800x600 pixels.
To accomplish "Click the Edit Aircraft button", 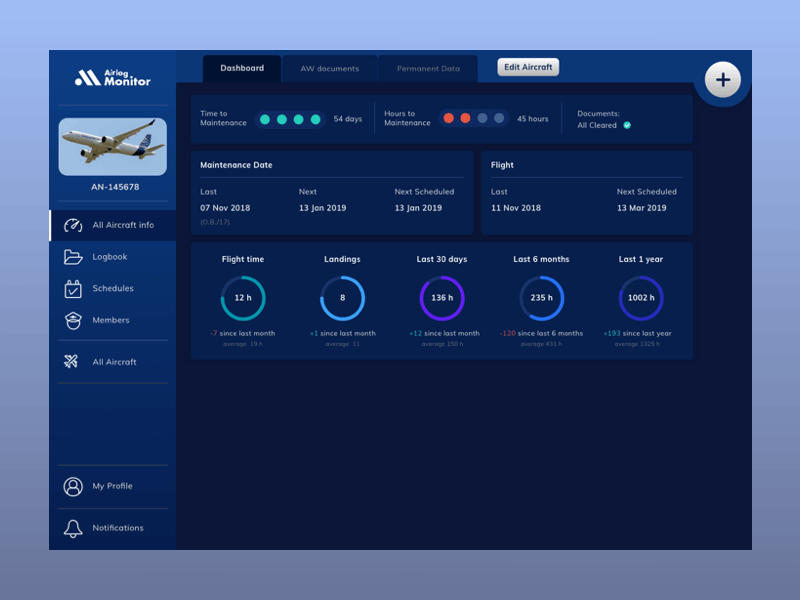I will (x=528, y=67).
